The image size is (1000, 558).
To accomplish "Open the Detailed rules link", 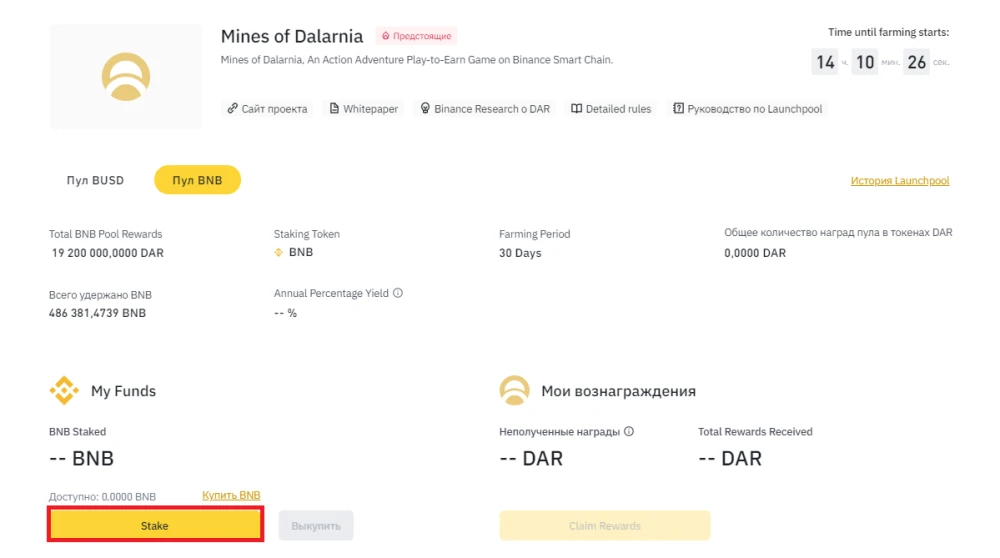I will pos(611,108).
